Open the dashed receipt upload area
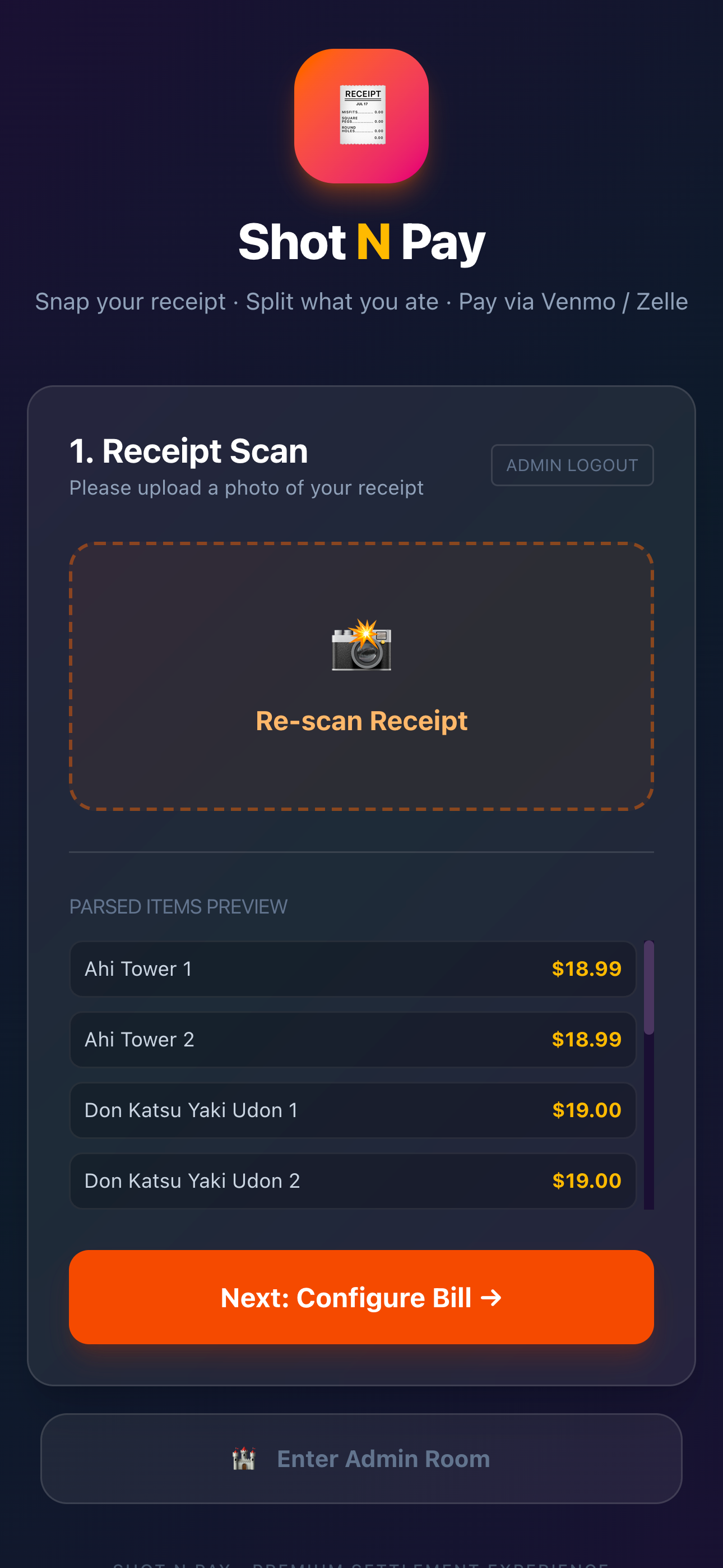The width and height of the screenshot is (723, 1568). coord(361,676)
